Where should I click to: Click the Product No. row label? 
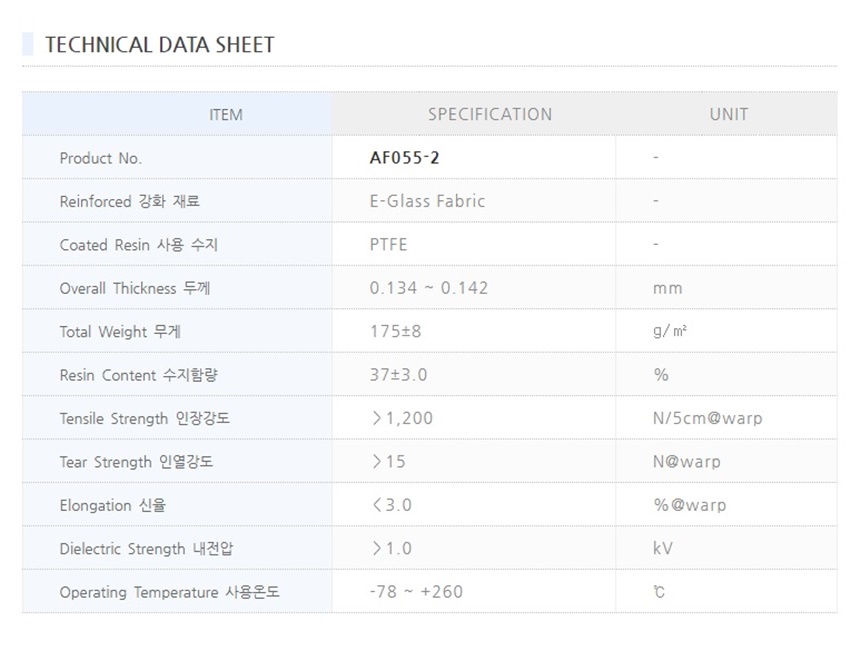click(101, 158)
